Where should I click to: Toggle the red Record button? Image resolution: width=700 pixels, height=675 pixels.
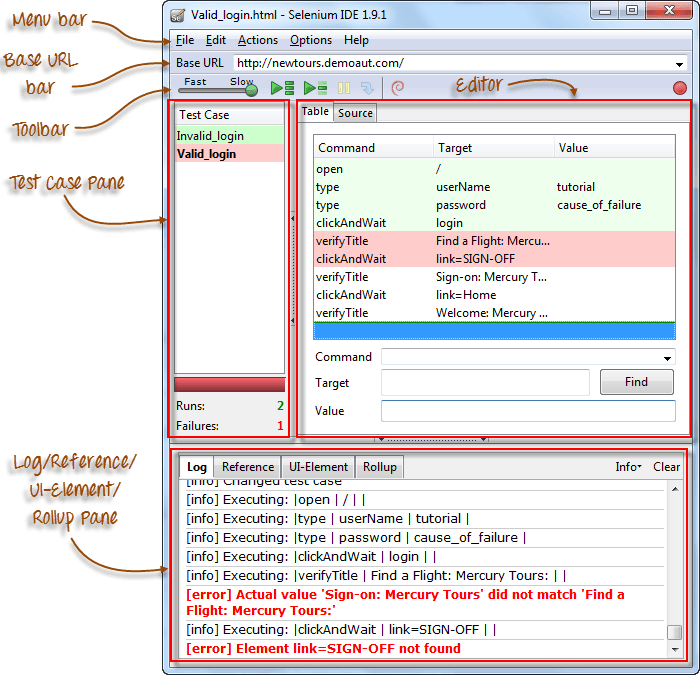coord(680,88)
